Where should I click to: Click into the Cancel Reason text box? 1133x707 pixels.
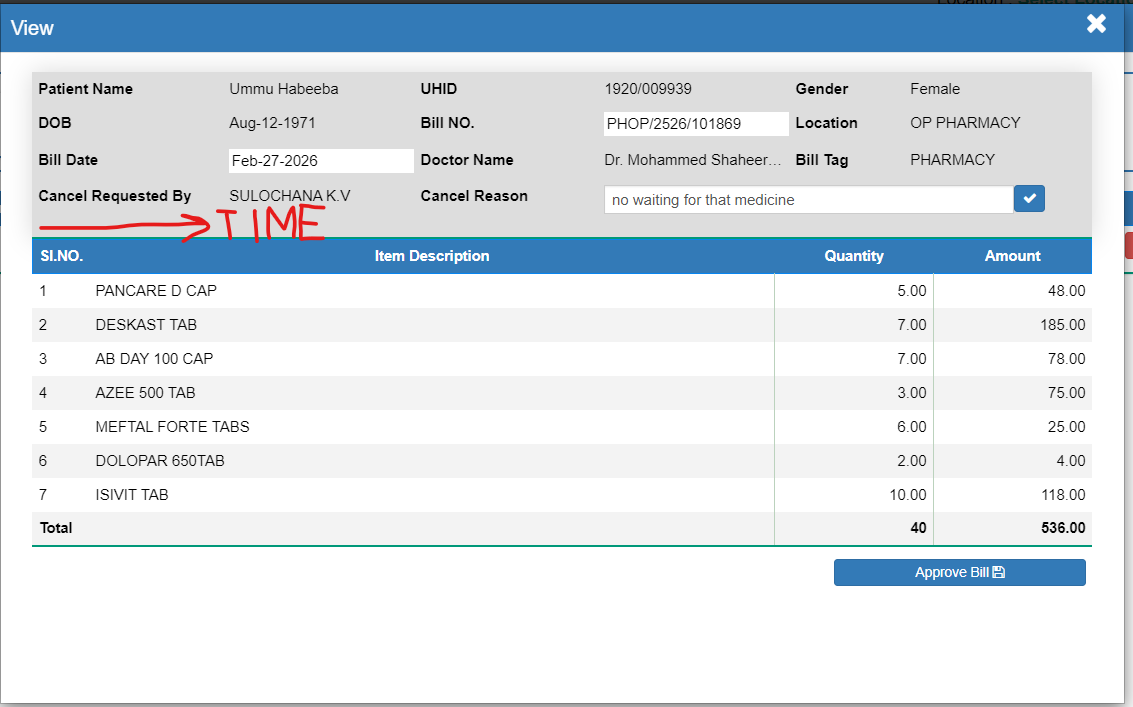click(x=808, y=200)
